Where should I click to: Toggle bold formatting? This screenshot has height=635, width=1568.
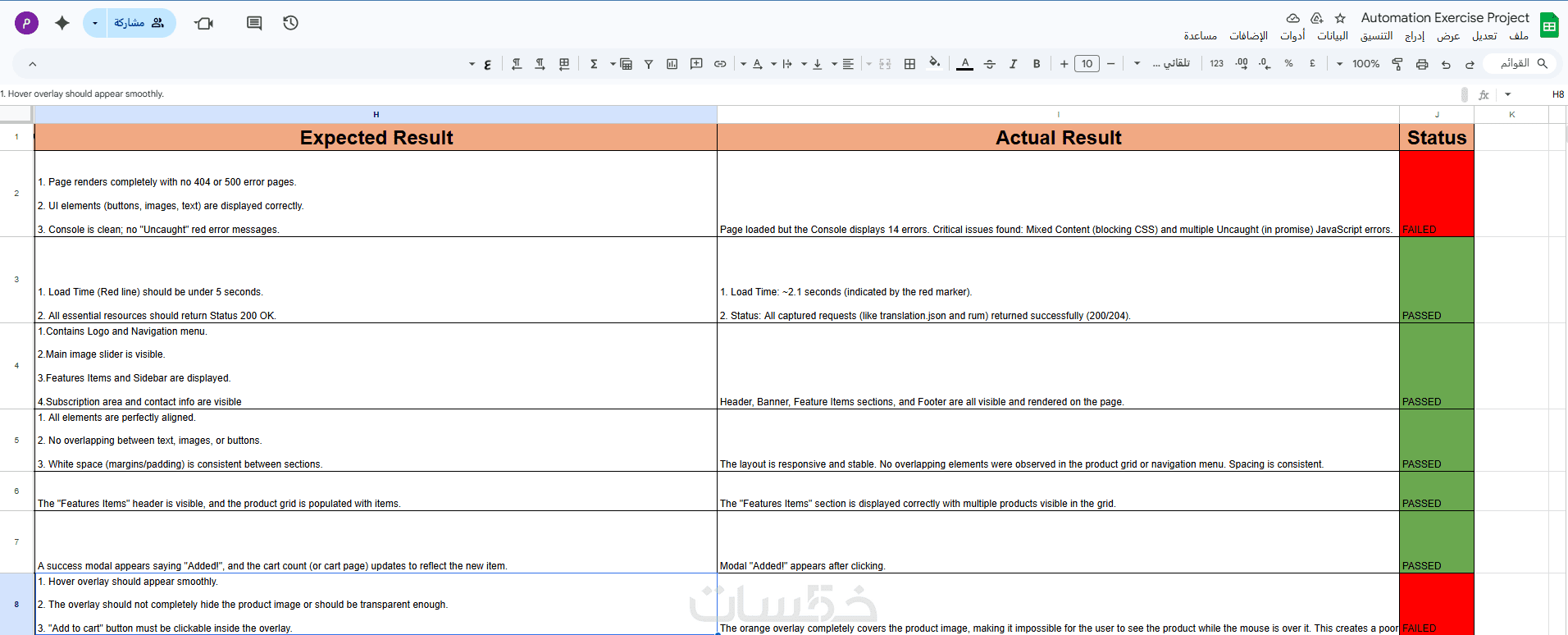tap(1037, 64)
